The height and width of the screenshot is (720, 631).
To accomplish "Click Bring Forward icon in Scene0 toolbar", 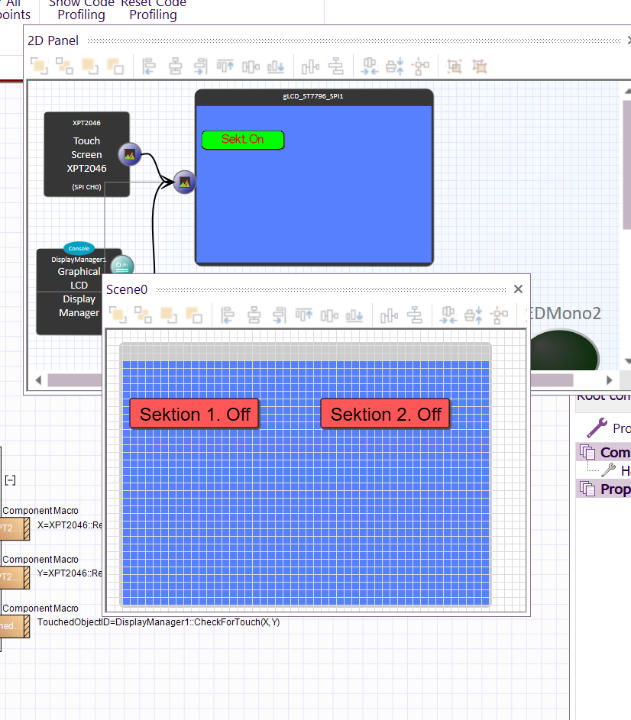I will coord(169,315).
